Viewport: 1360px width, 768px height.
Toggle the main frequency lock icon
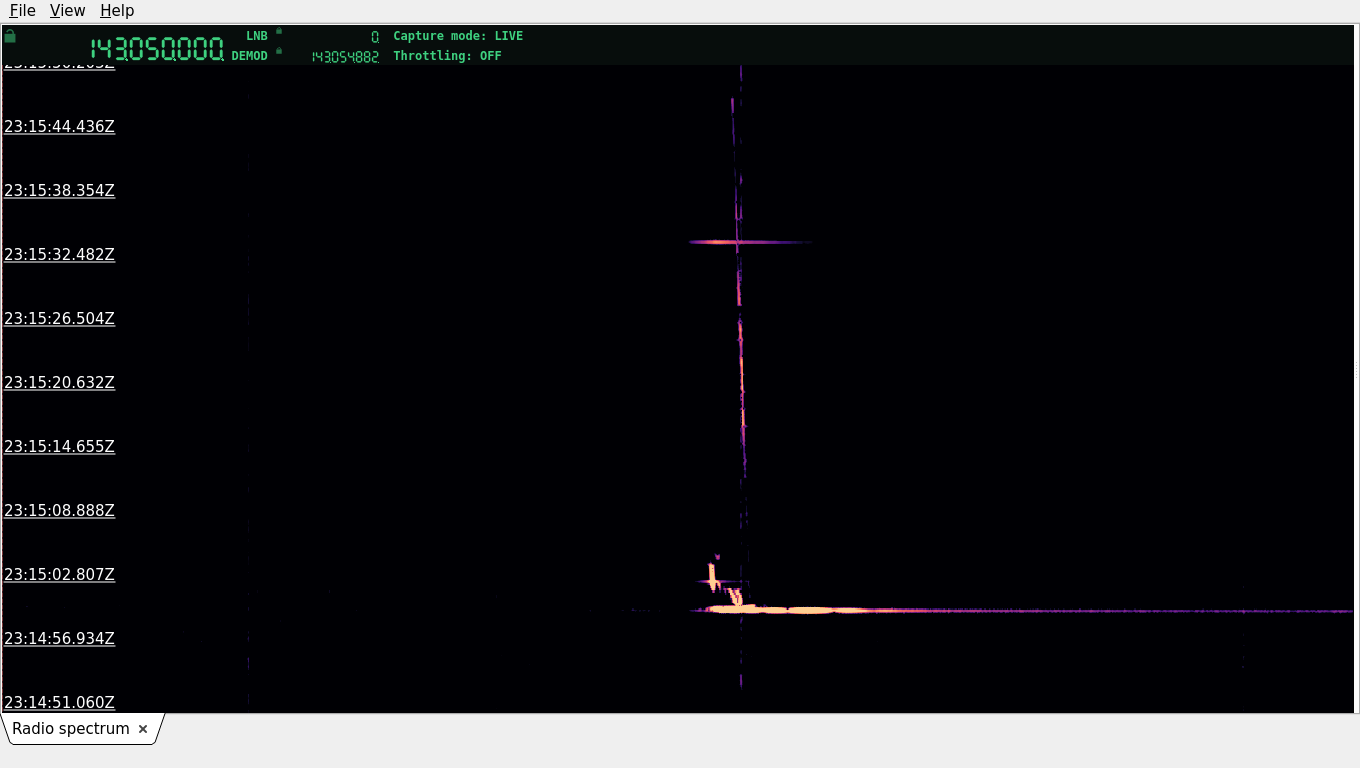pos(10,36)
